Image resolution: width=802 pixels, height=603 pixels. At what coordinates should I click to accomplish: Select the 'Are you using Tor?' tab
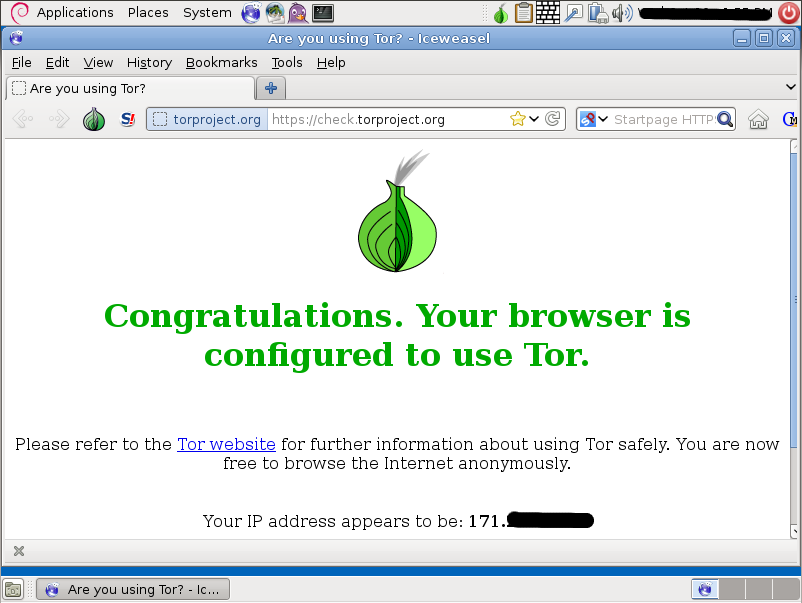coord(130,88)
